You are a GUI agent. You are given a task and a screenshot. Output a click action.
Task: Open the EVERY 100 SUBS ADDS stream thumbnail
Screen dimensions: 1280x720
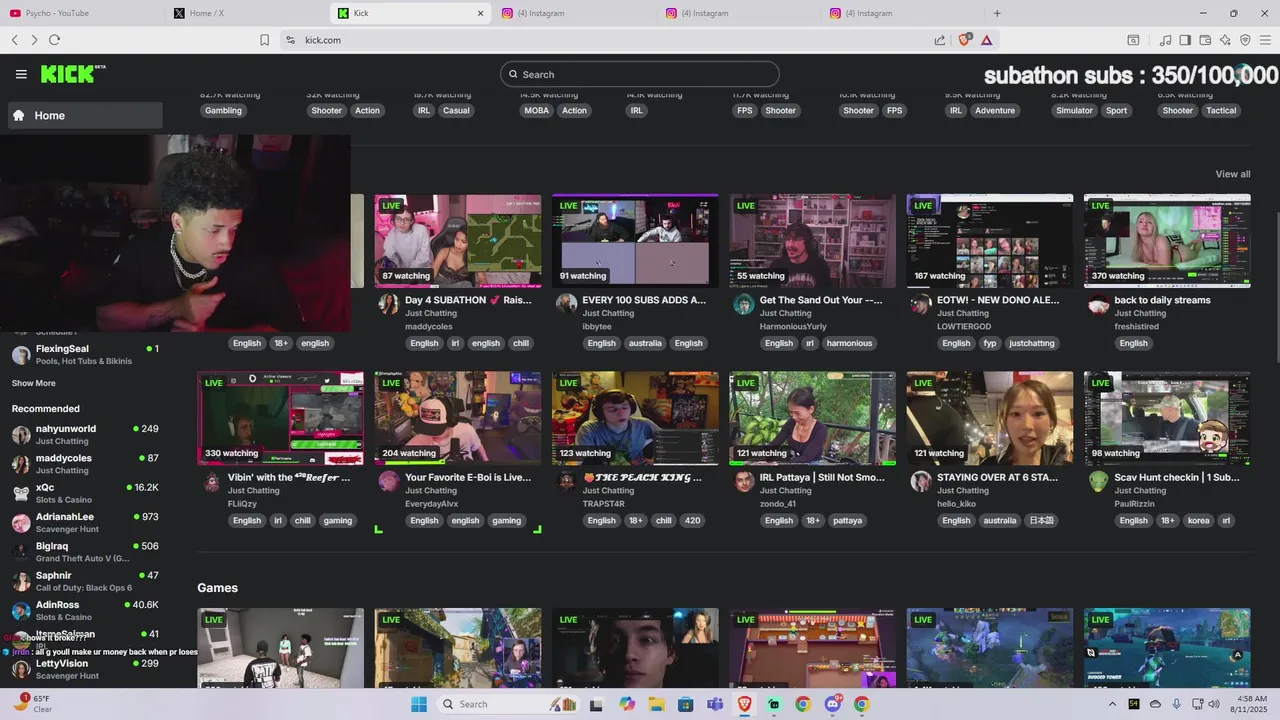pos(635,241)
